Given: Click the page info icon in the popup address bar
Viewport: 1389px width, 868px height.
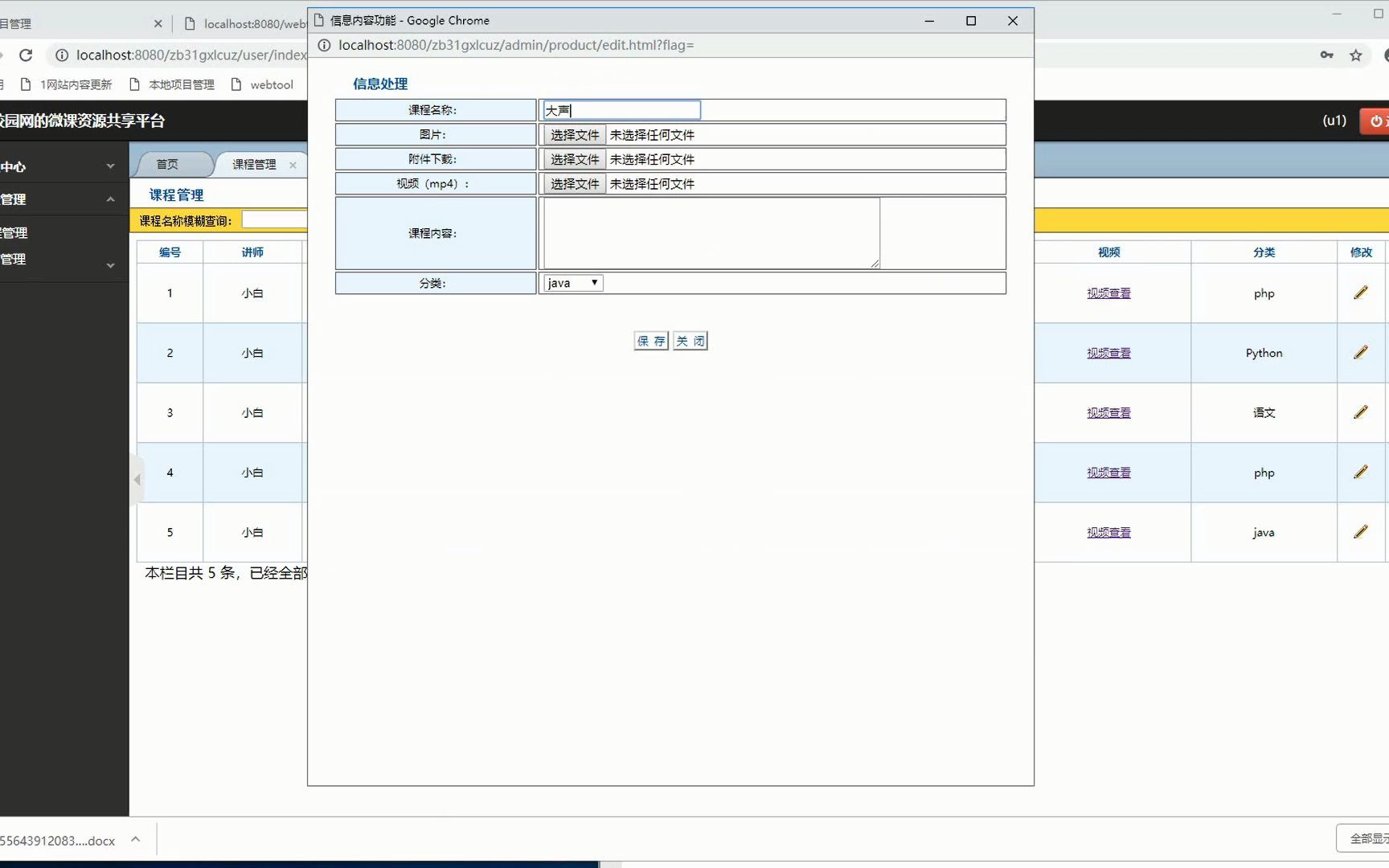Looking at the screenshot, I should point(324,45).
